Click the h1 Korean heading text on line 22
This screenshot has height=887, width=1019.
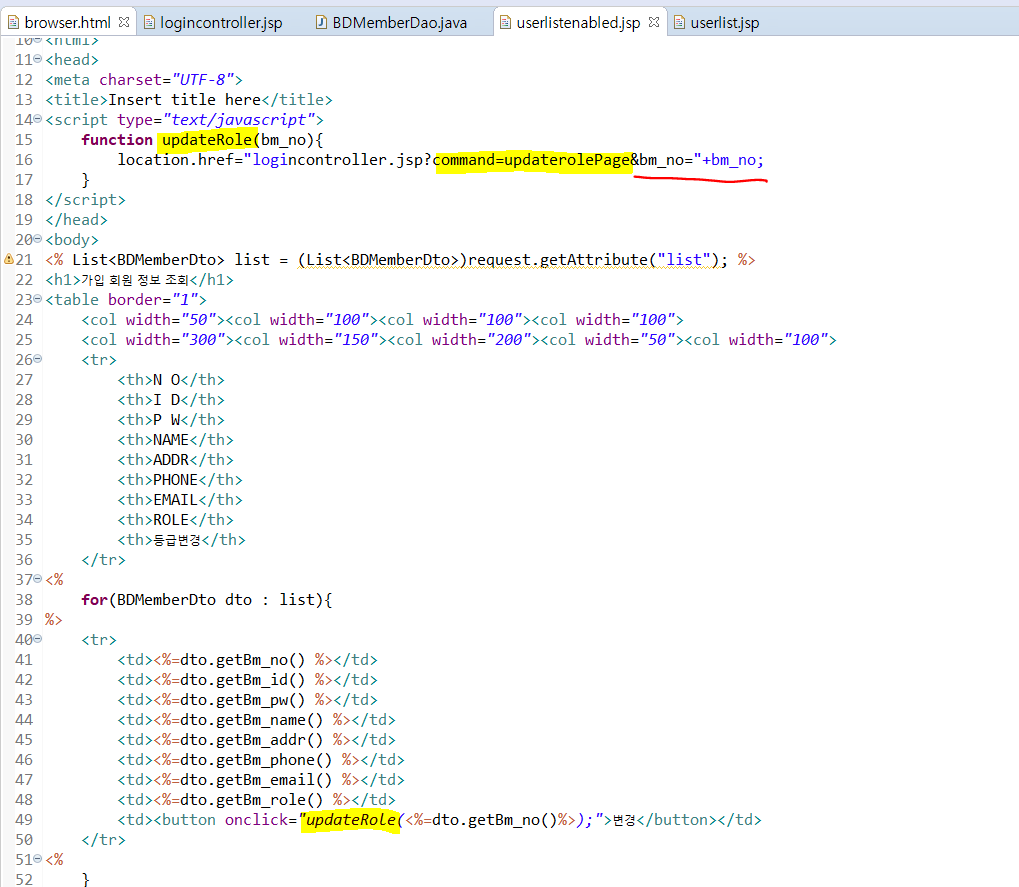coord(135,280)
